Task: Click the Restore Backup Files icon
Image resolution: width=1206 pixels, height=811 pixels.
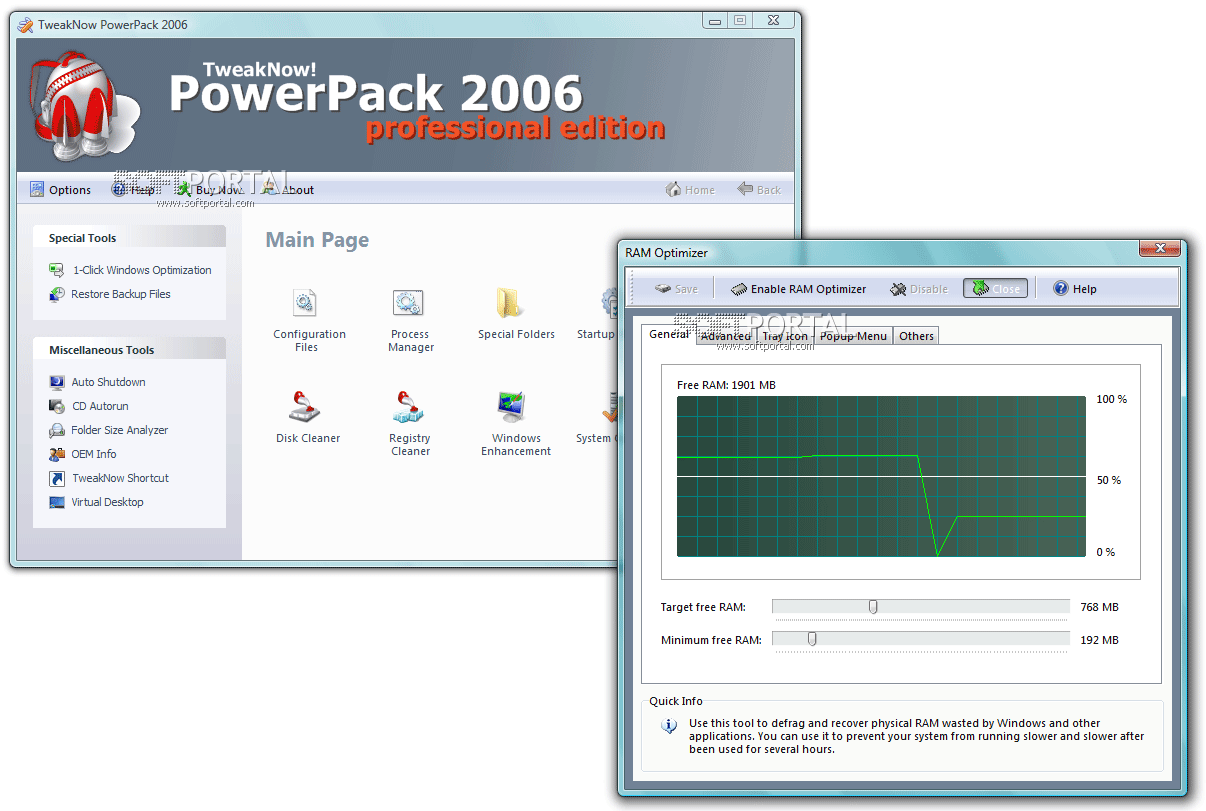Action: (x=57, y=294)
